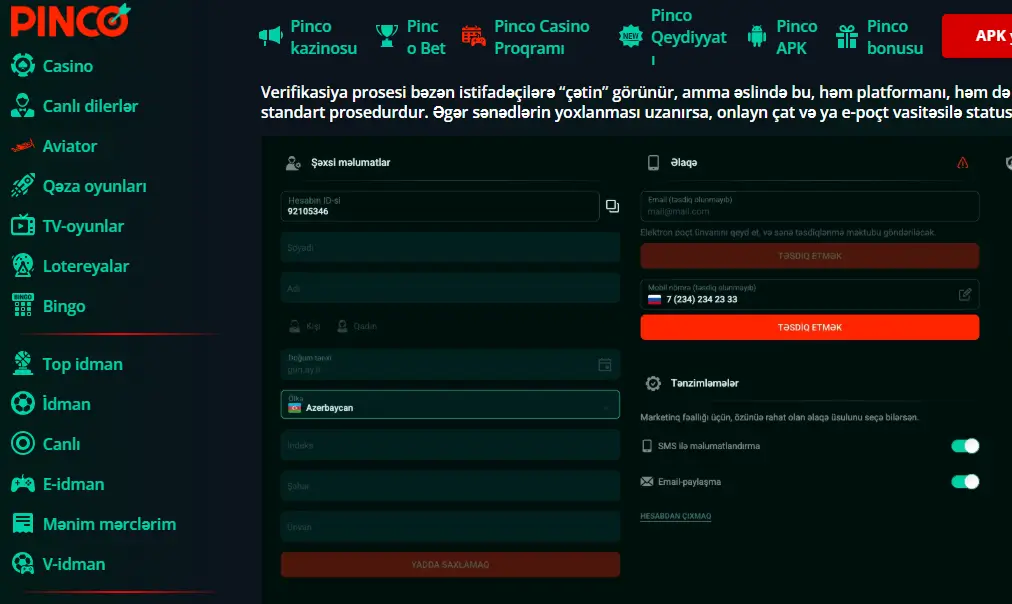Open Pinco Casino Proqramı menu item
1012x604 pixels.
526,37
